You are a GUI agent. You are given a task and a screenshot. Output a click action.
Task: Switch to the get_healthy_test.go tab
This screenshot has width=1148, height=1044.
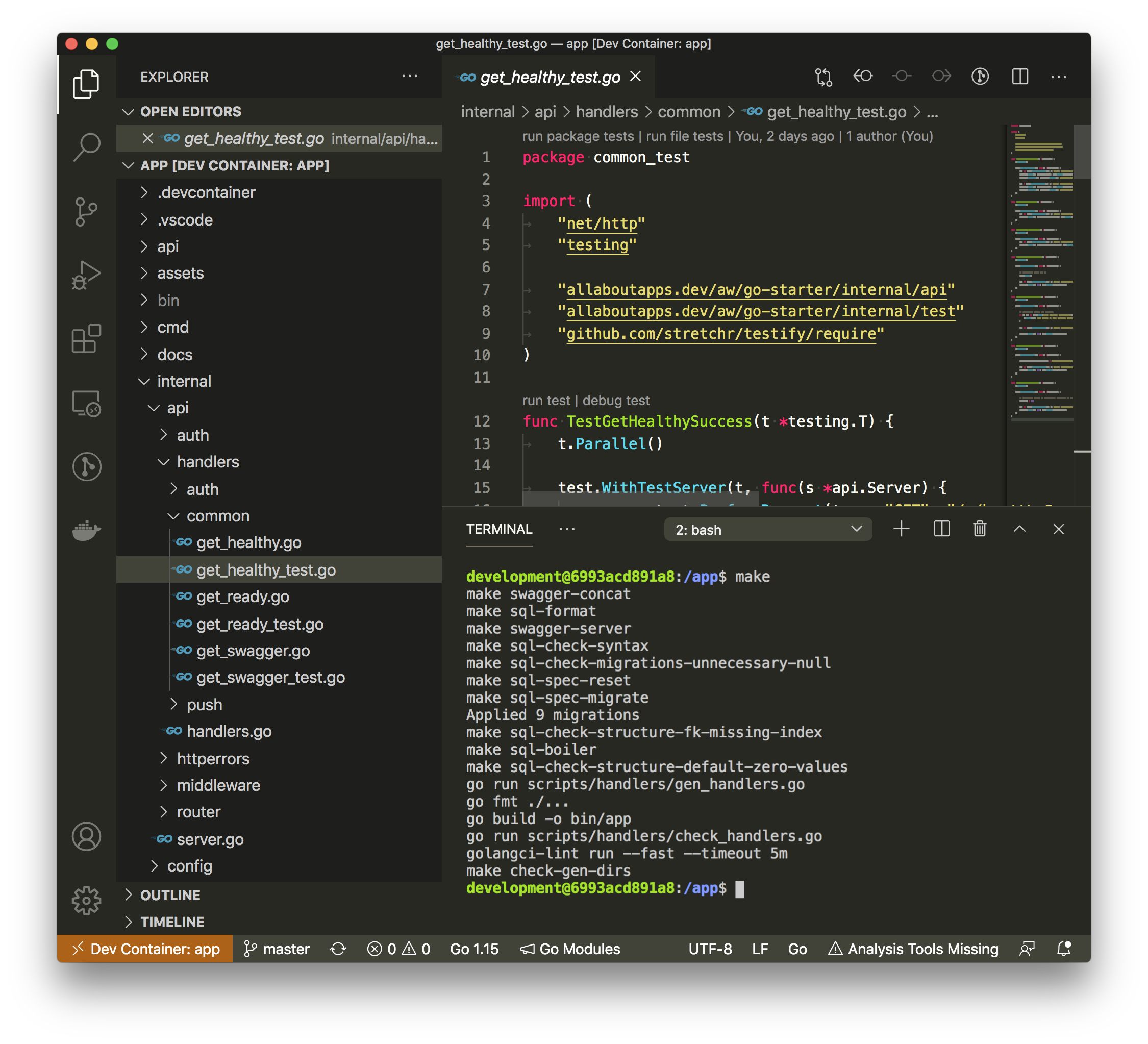[548, 77]
